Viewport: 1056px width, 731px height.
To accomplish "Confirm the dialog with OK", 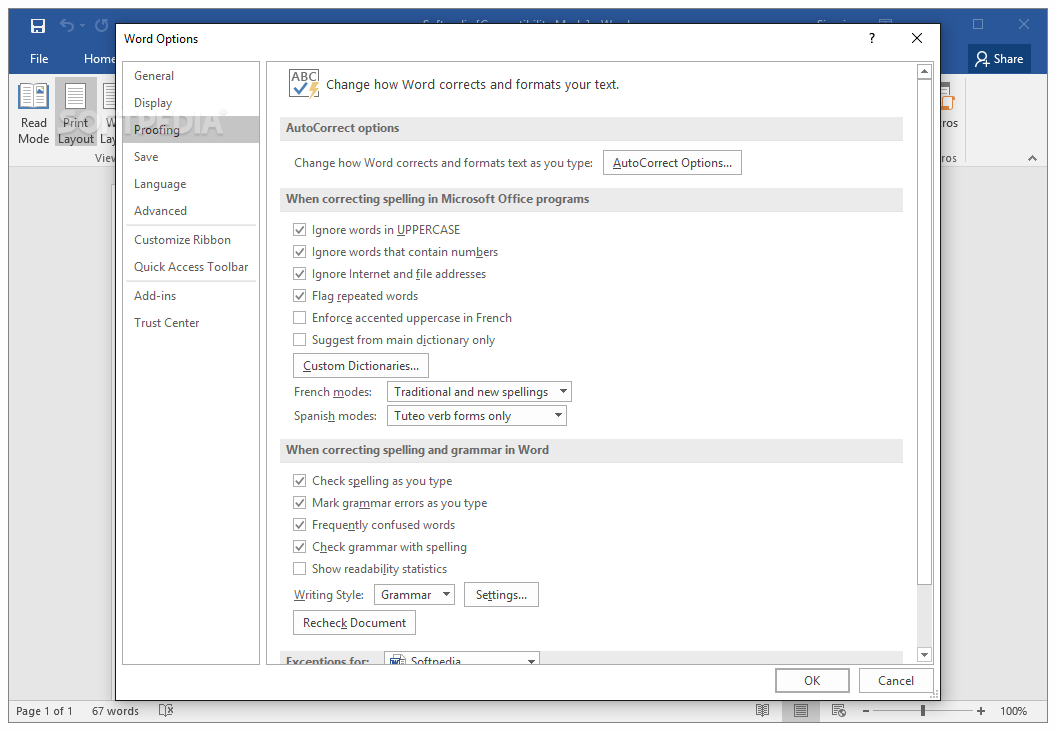I will [812, 681].
